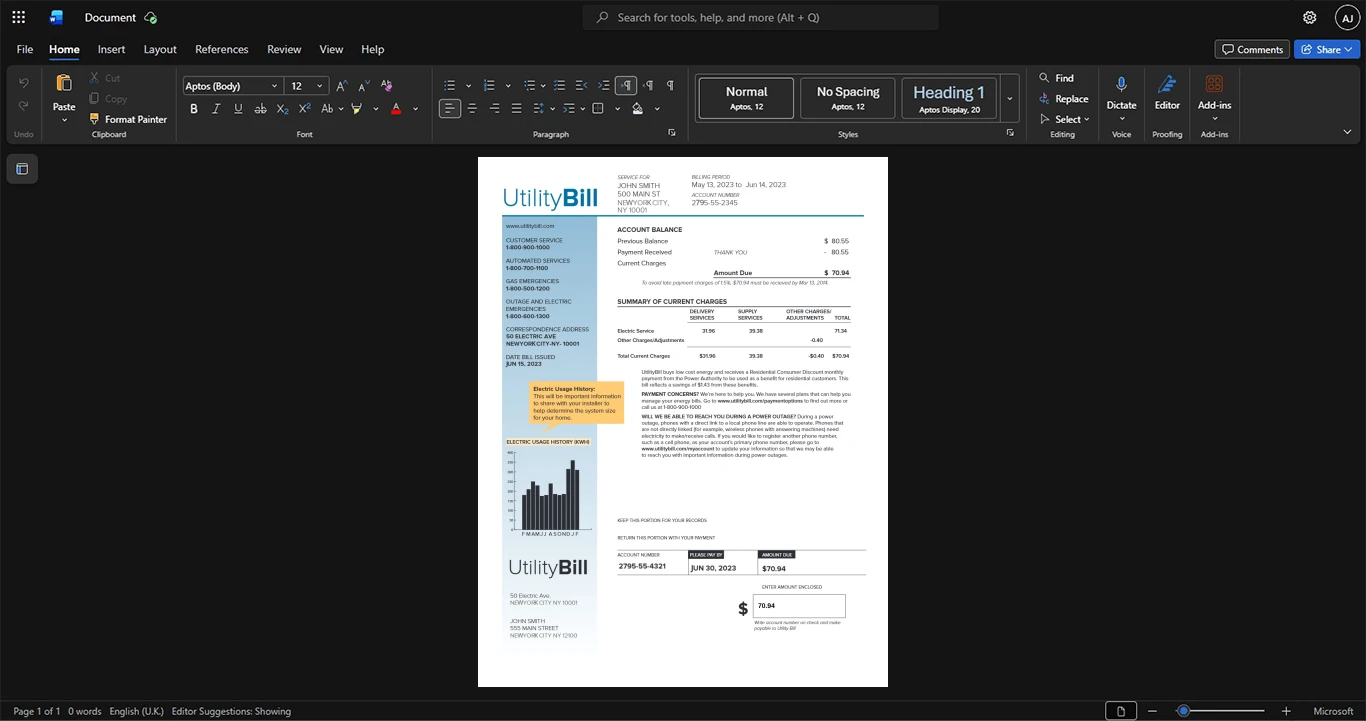The width and height of the screenshot is (1366, 721).
Task: Open the app launcher waffle icon
Action: (x=18, y=17)
